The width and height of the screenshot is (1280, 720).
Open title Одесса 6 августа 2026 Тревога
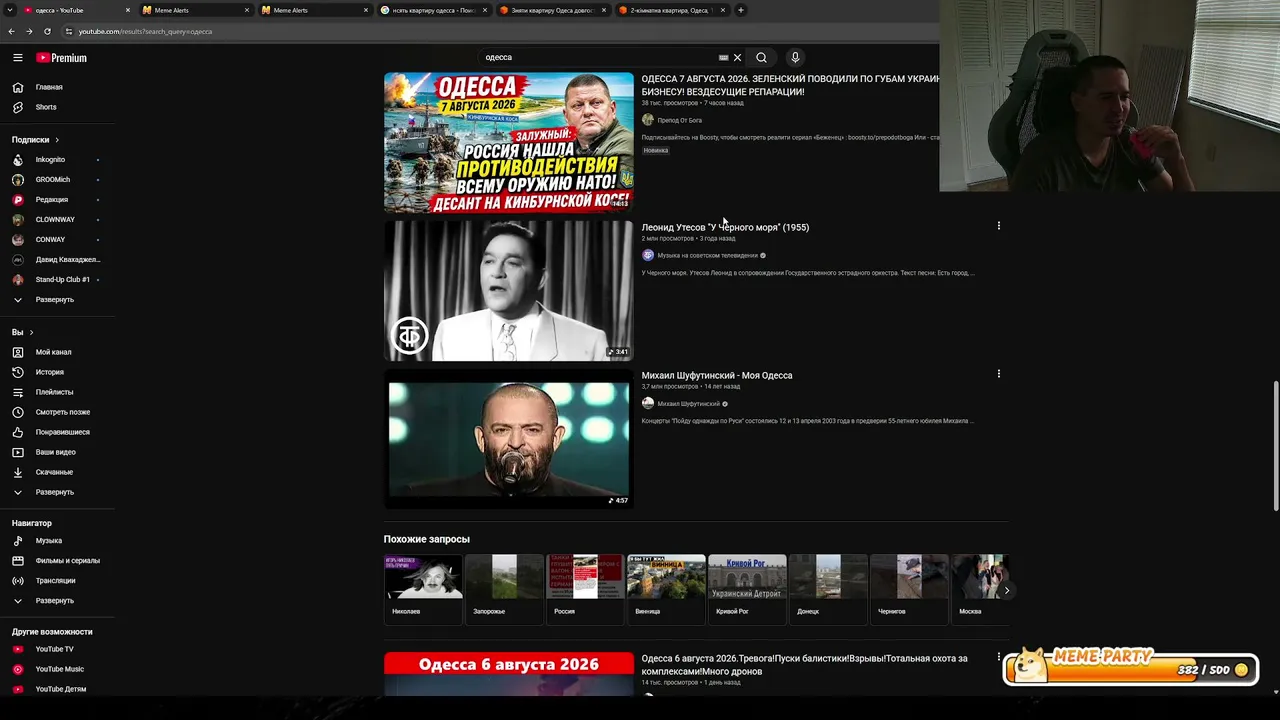[805, 665]
